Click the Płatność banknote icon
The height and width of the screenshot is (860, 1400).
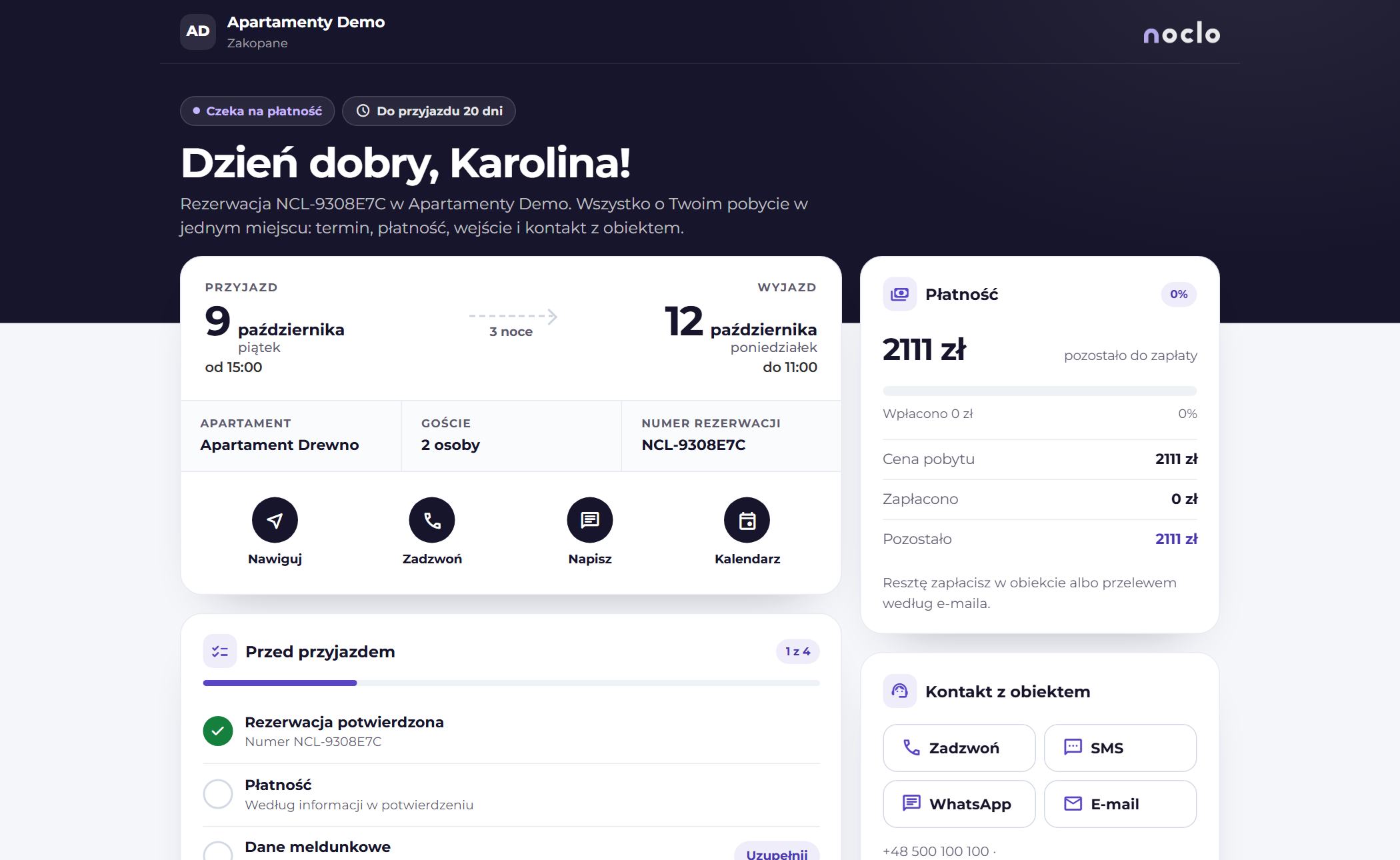(x=900, y=294)
